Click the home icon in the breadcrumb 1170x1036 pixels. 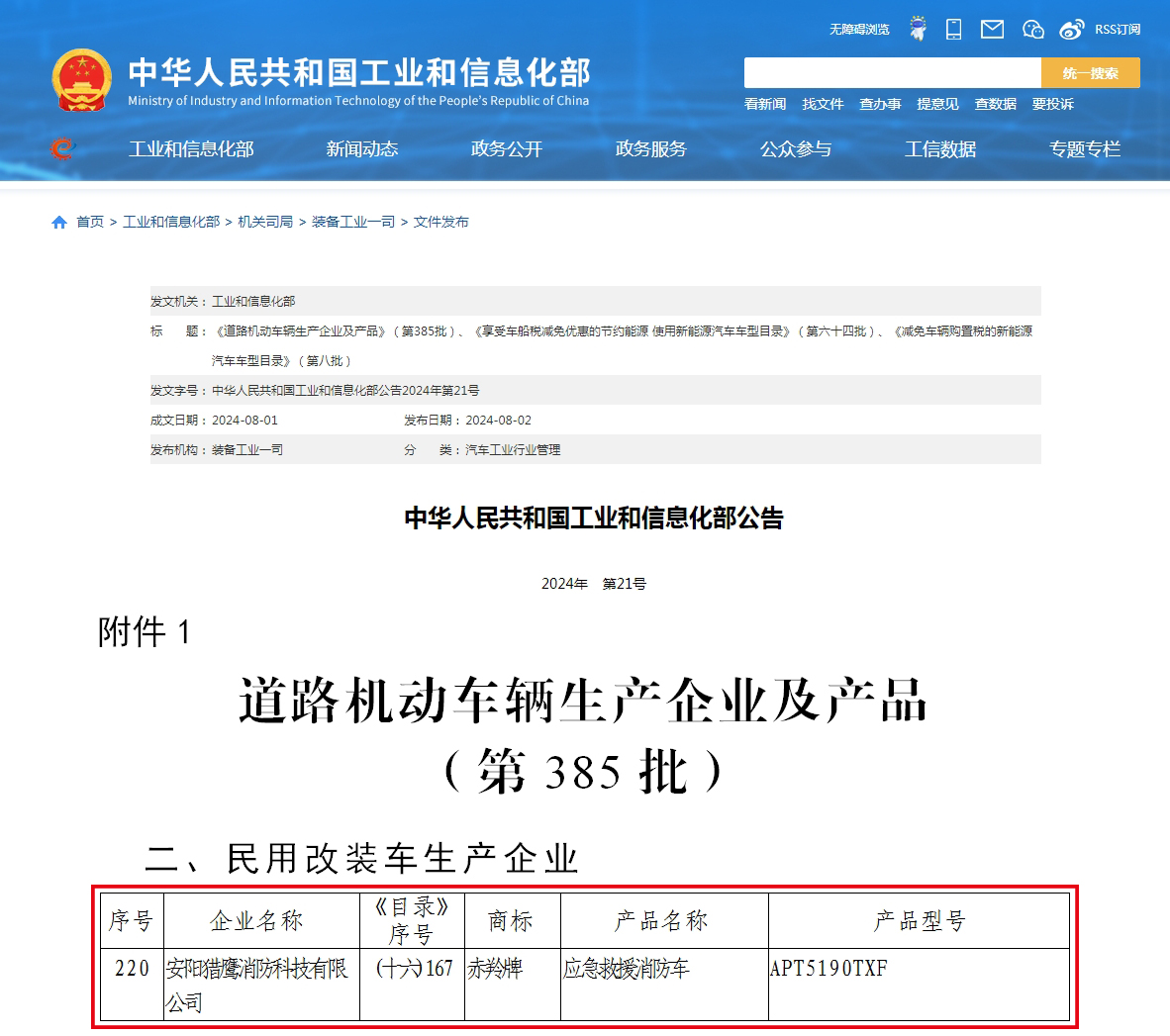[x=58, y=222]
